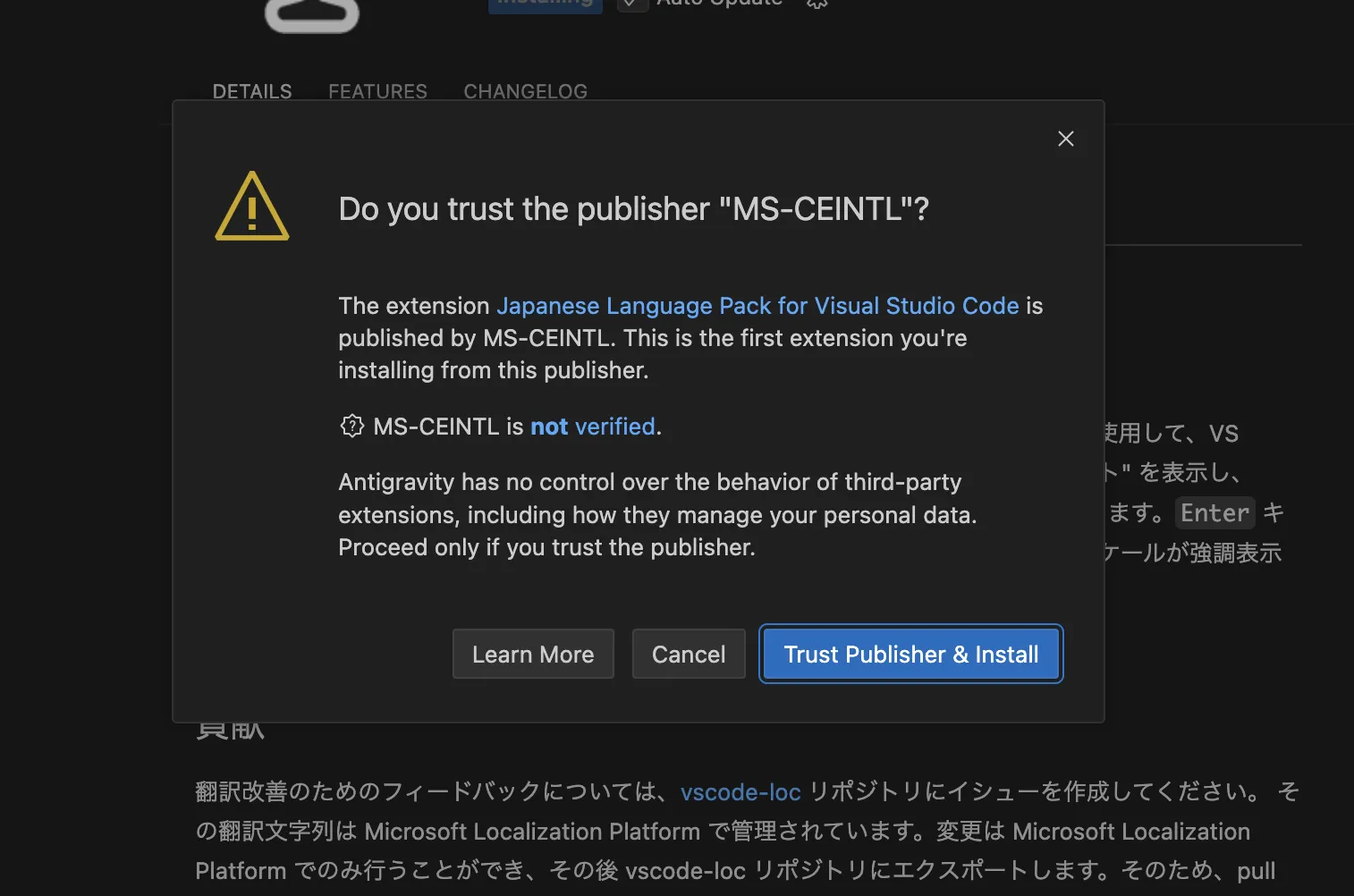The width and height of the screenshot is (1354, 896).
Task: Click the Antigravity third-party warning paragraph
Action: [x=657, y=514]
